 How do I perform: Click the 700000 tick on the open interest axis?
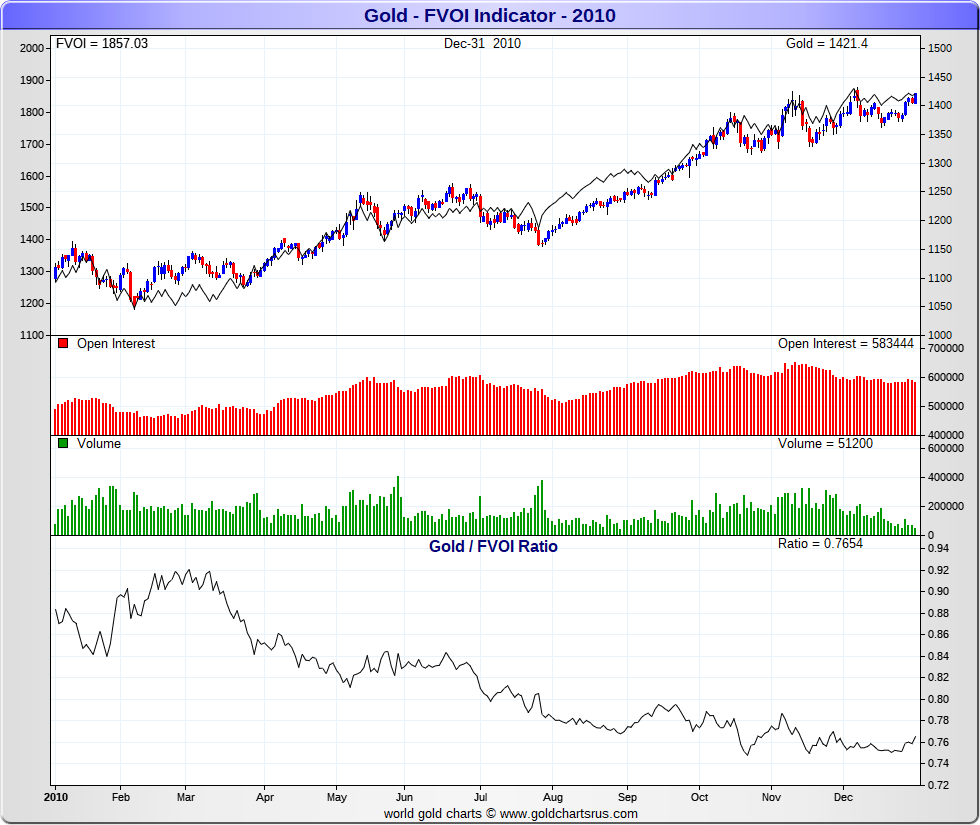pos(946,349)
